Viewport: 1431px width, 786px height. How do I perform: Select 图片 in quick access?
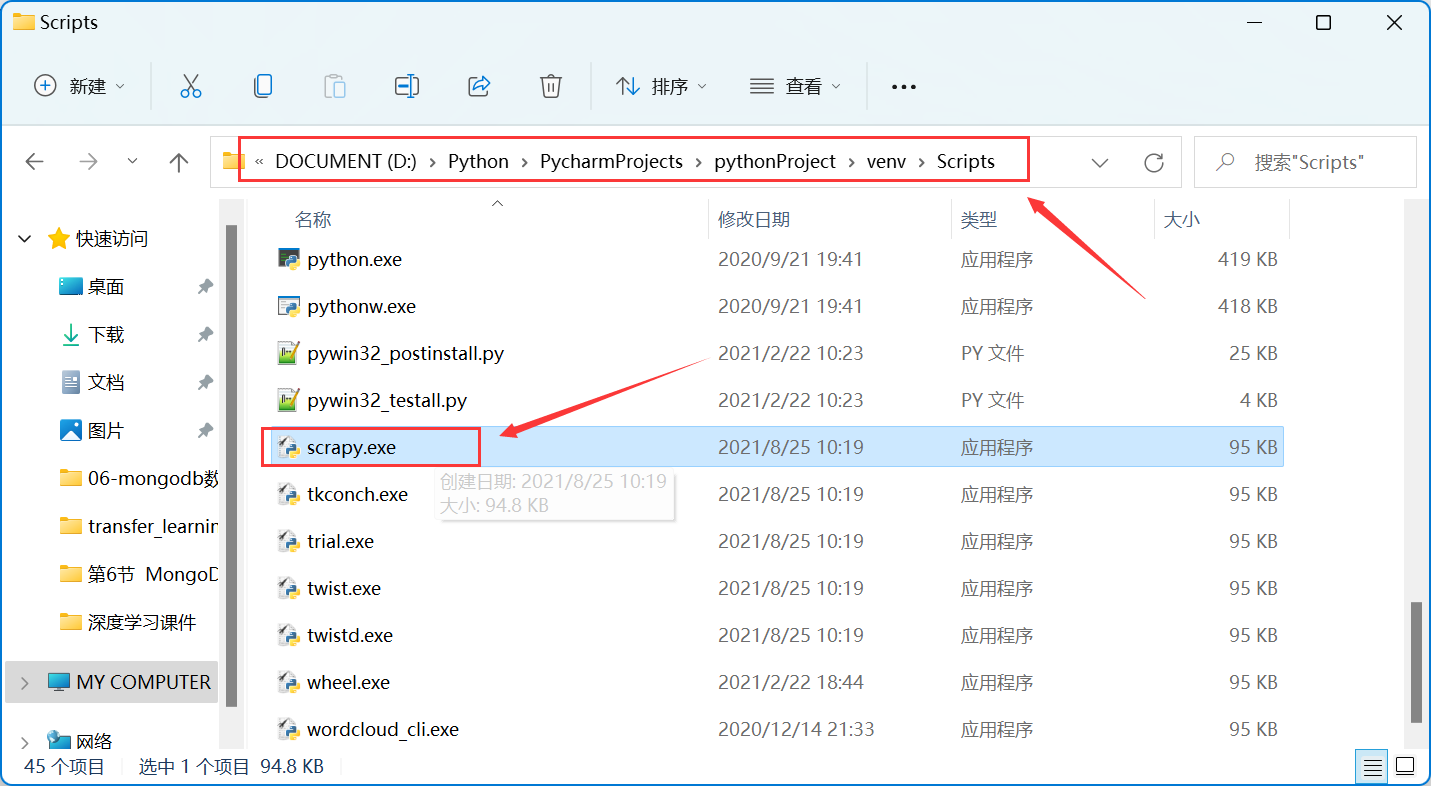[105, 431]
